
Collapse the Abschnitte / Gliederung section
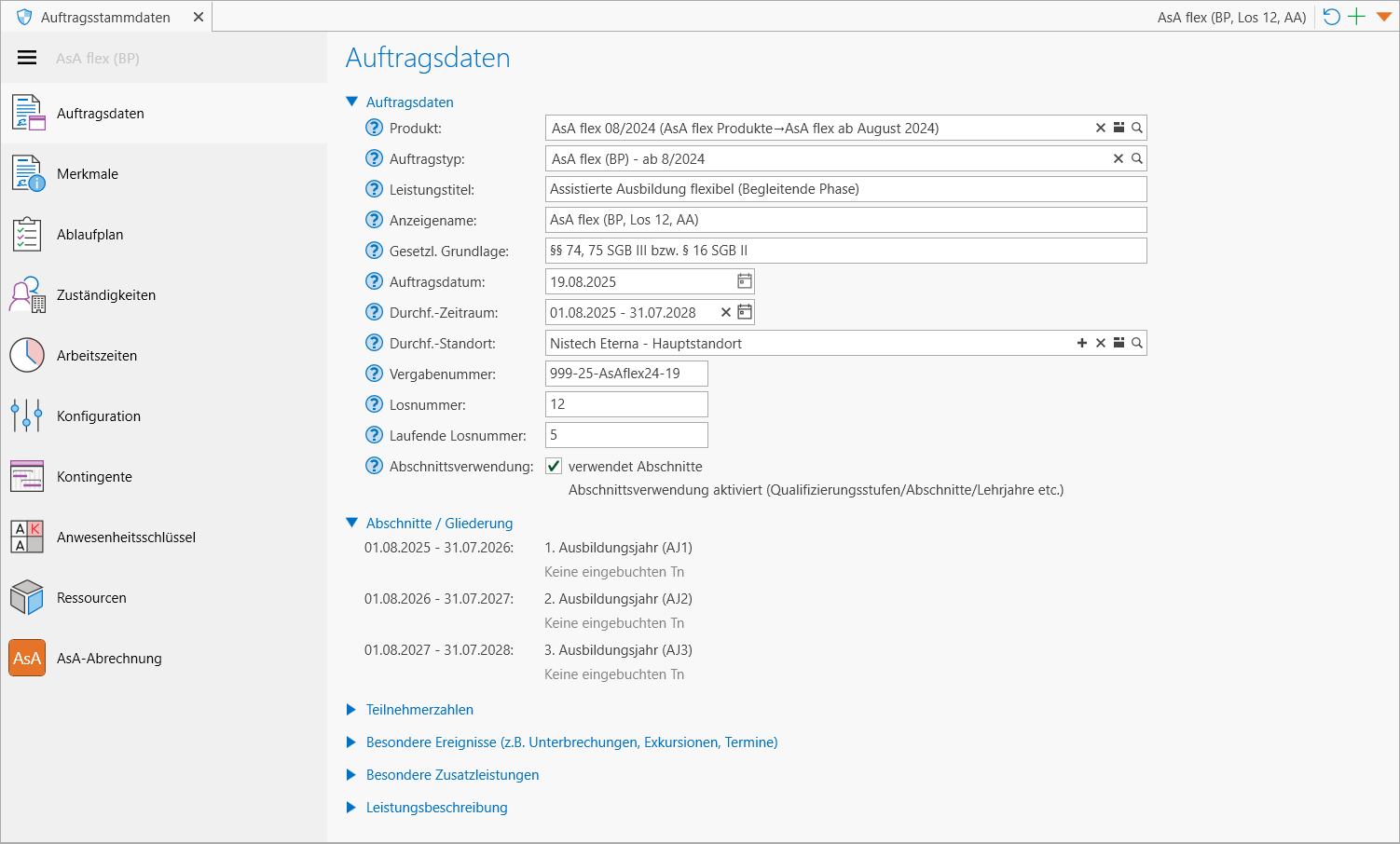[351, 524]
